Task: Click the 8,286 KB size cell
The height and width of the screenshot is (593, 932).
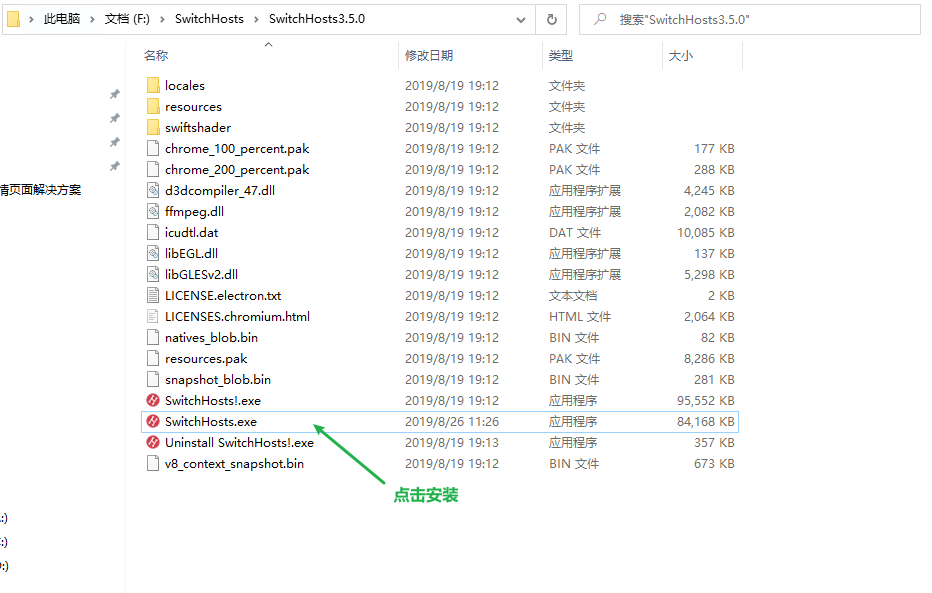Action: [x=709, y=358]
